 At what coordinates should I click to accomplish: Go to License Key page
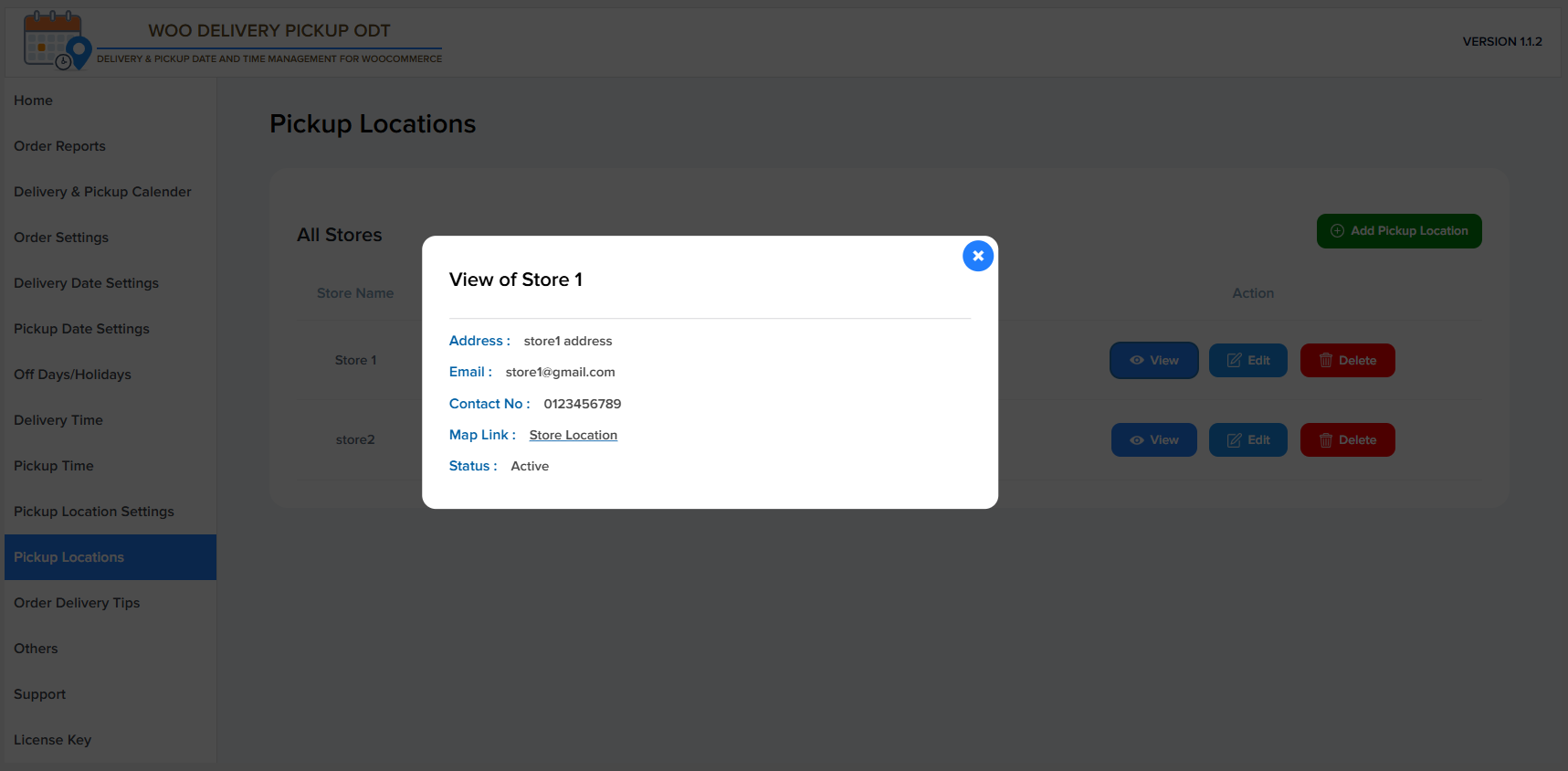click(52, 740)
